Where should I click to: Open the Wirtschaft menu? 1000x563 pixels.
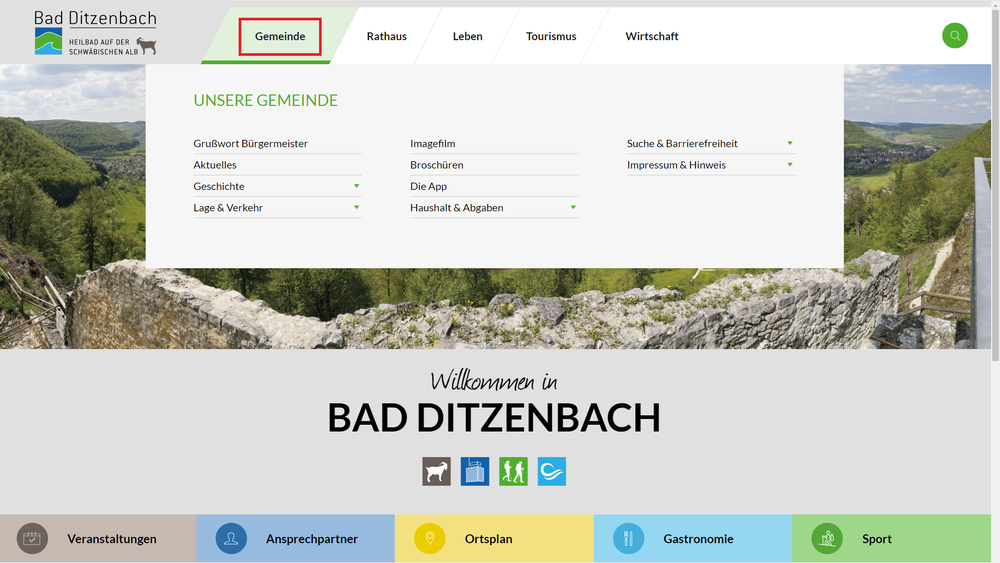[652, 36]
